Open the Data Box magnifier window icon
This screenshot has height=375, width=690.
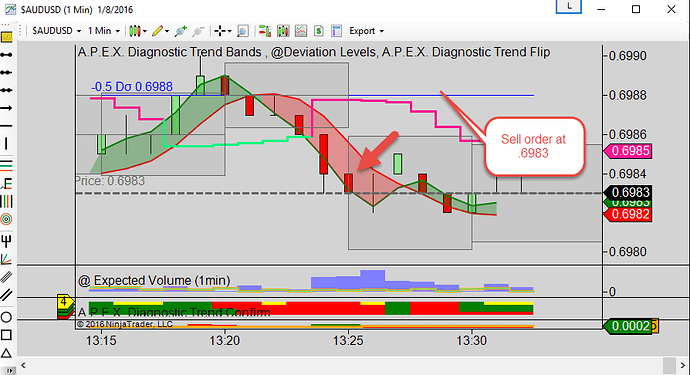[x=243, y=31]
